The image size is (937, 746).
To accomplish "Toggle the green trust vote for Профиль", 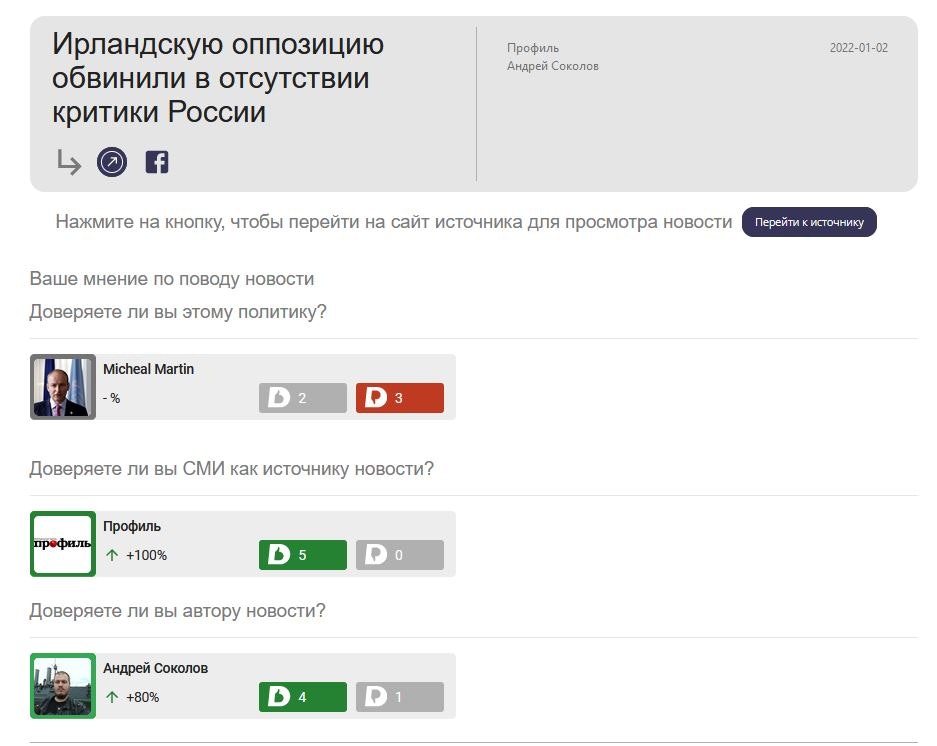I will click(302, 555).
